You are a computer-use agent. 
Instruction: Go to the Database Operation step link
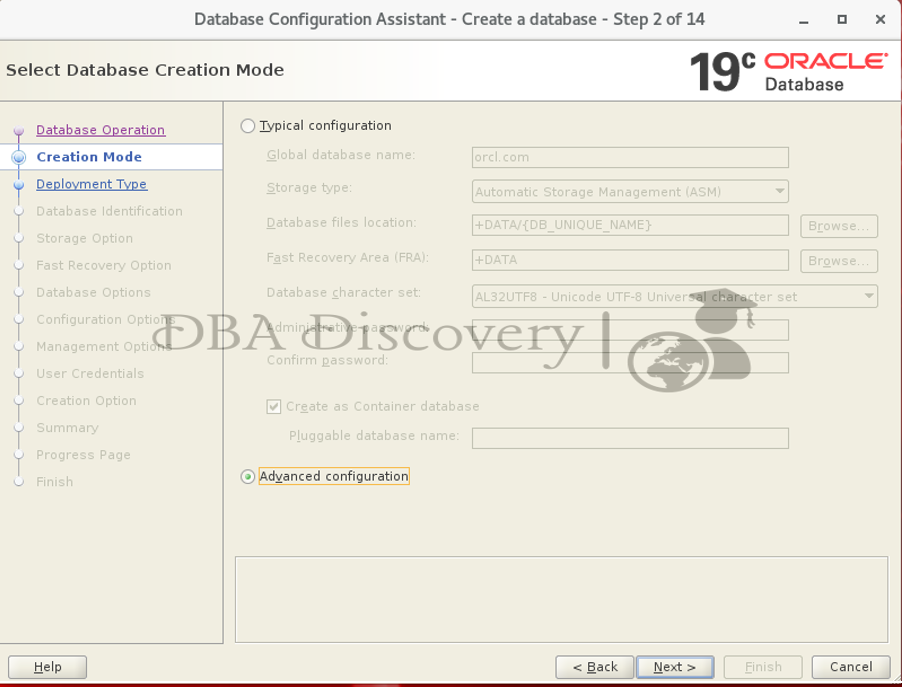click(x=100, y=130)
